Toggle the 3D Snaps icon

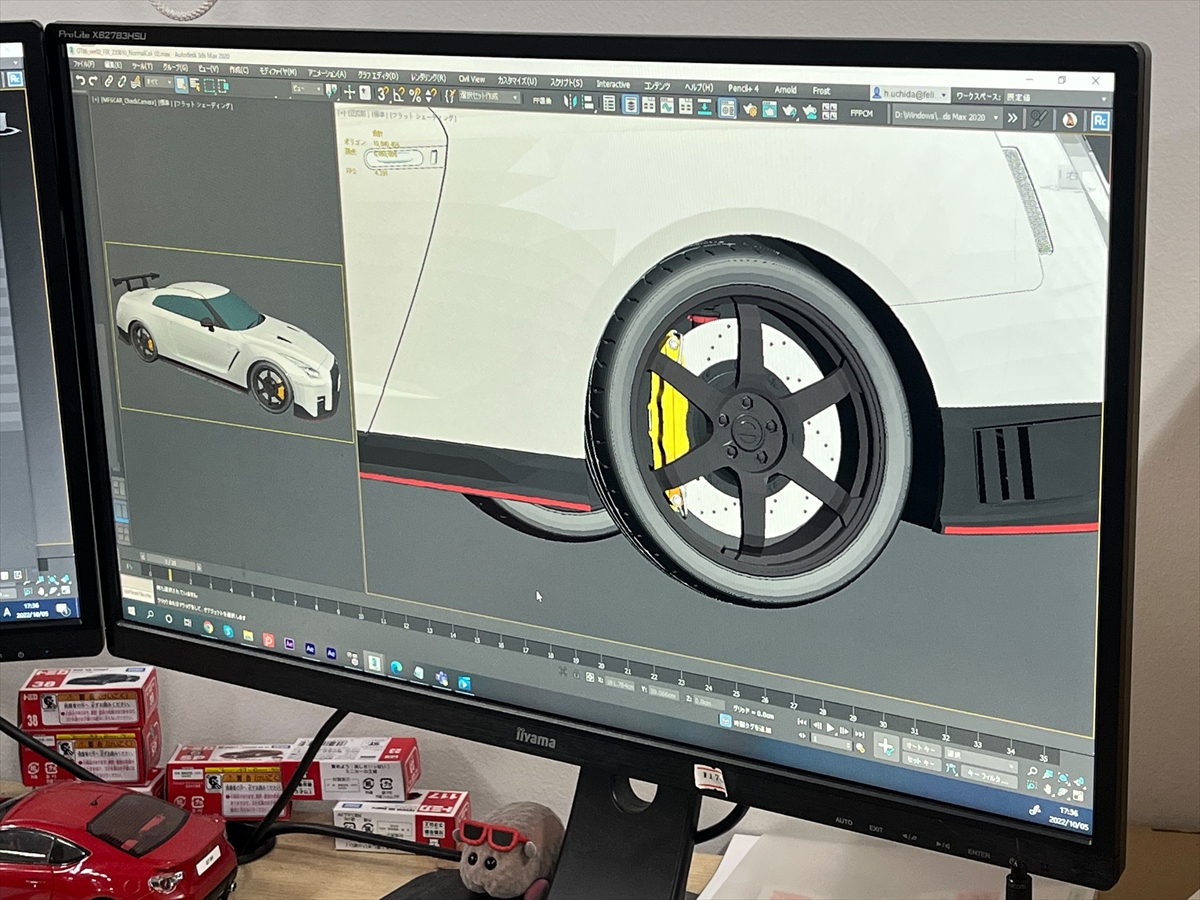383,94
